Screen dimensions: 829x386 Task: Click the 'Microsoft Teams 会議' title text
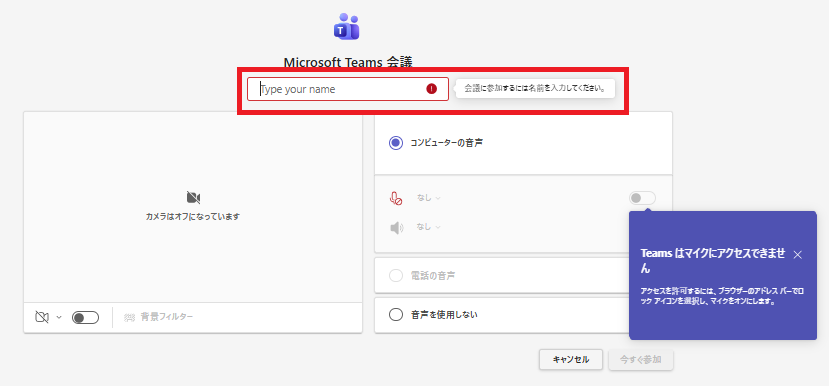coord(348,62)
